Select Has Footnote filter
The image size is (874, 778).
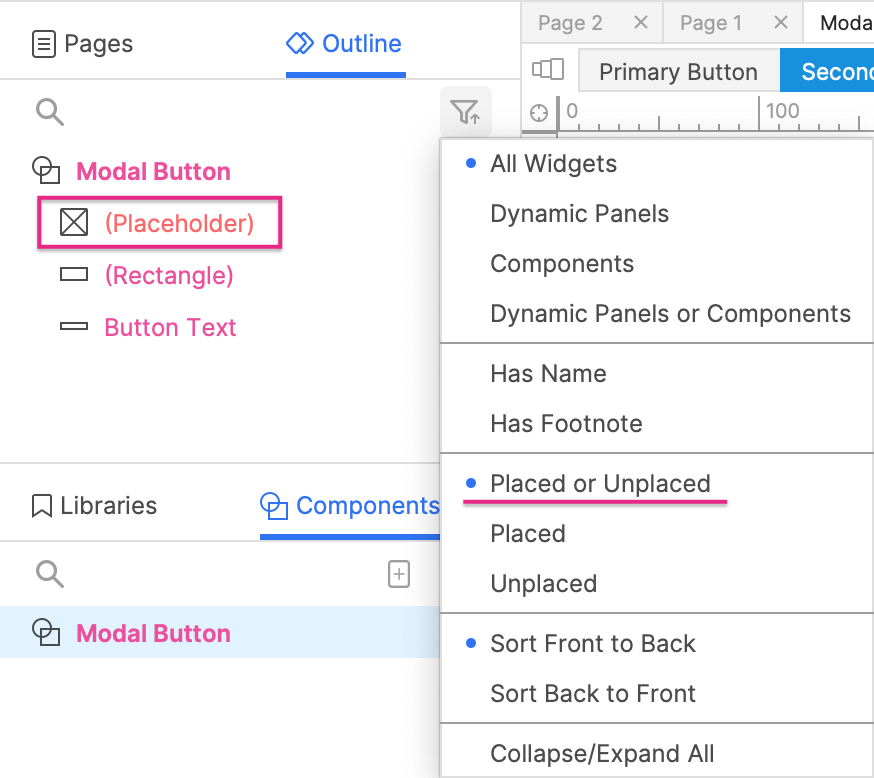[x=566, y=424]
